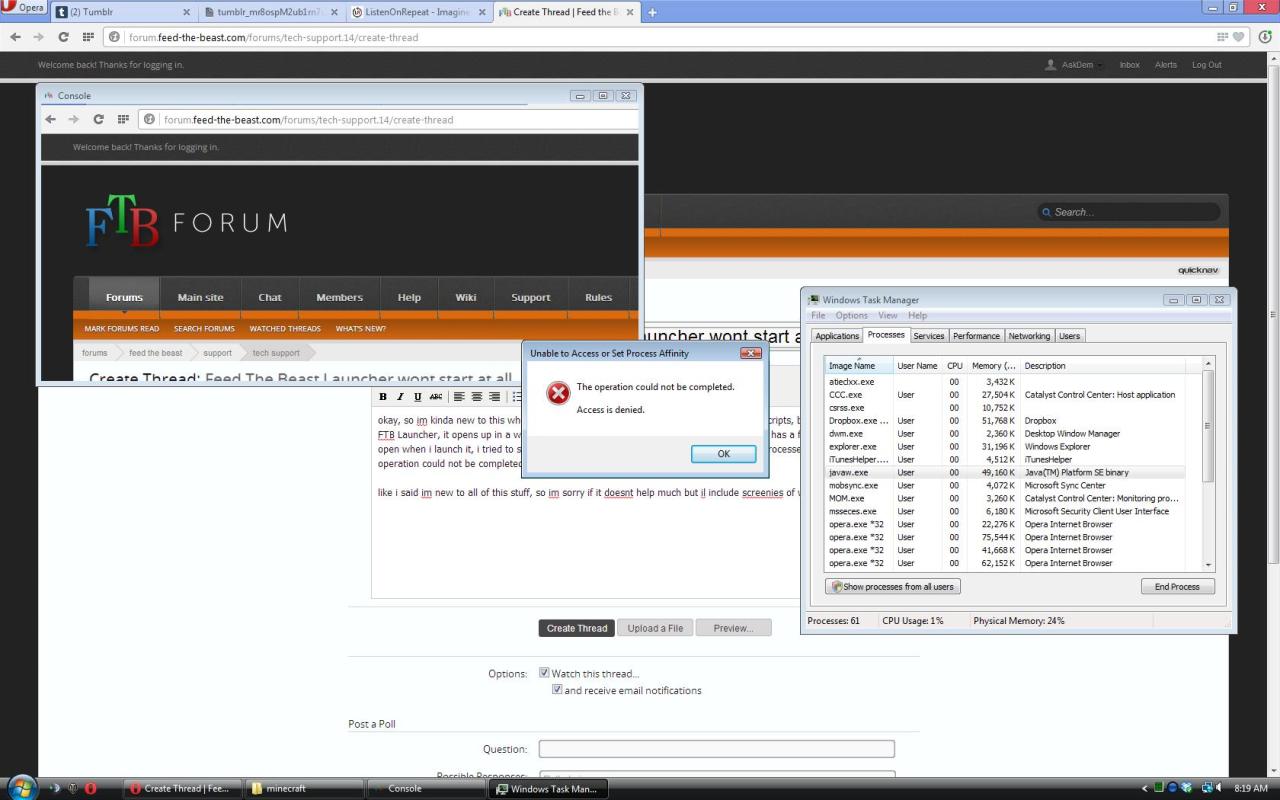This screenshot has height=800, width=1280.
Task: Toggle 'and receive email notifications' checkbox
Action: 557,690
